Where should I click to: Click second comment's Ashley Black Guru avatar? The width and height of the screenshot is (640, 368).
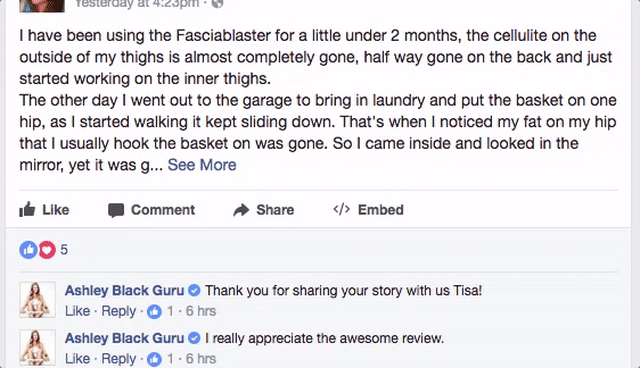tap(38, 347)
